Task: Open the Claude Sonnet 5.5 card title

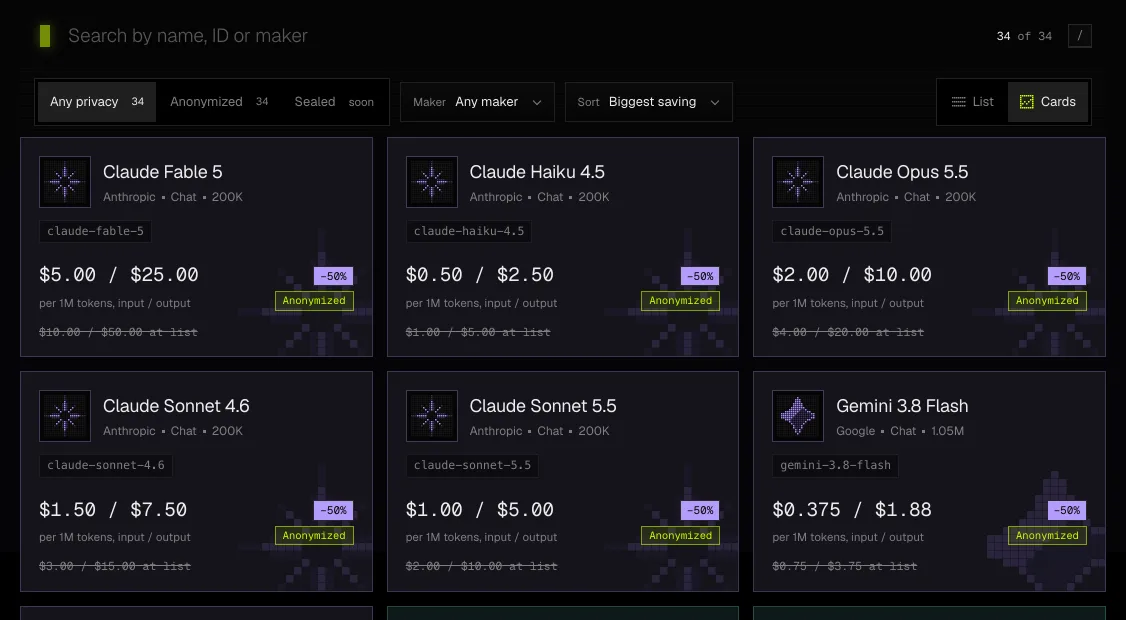Action: [543, 406]
